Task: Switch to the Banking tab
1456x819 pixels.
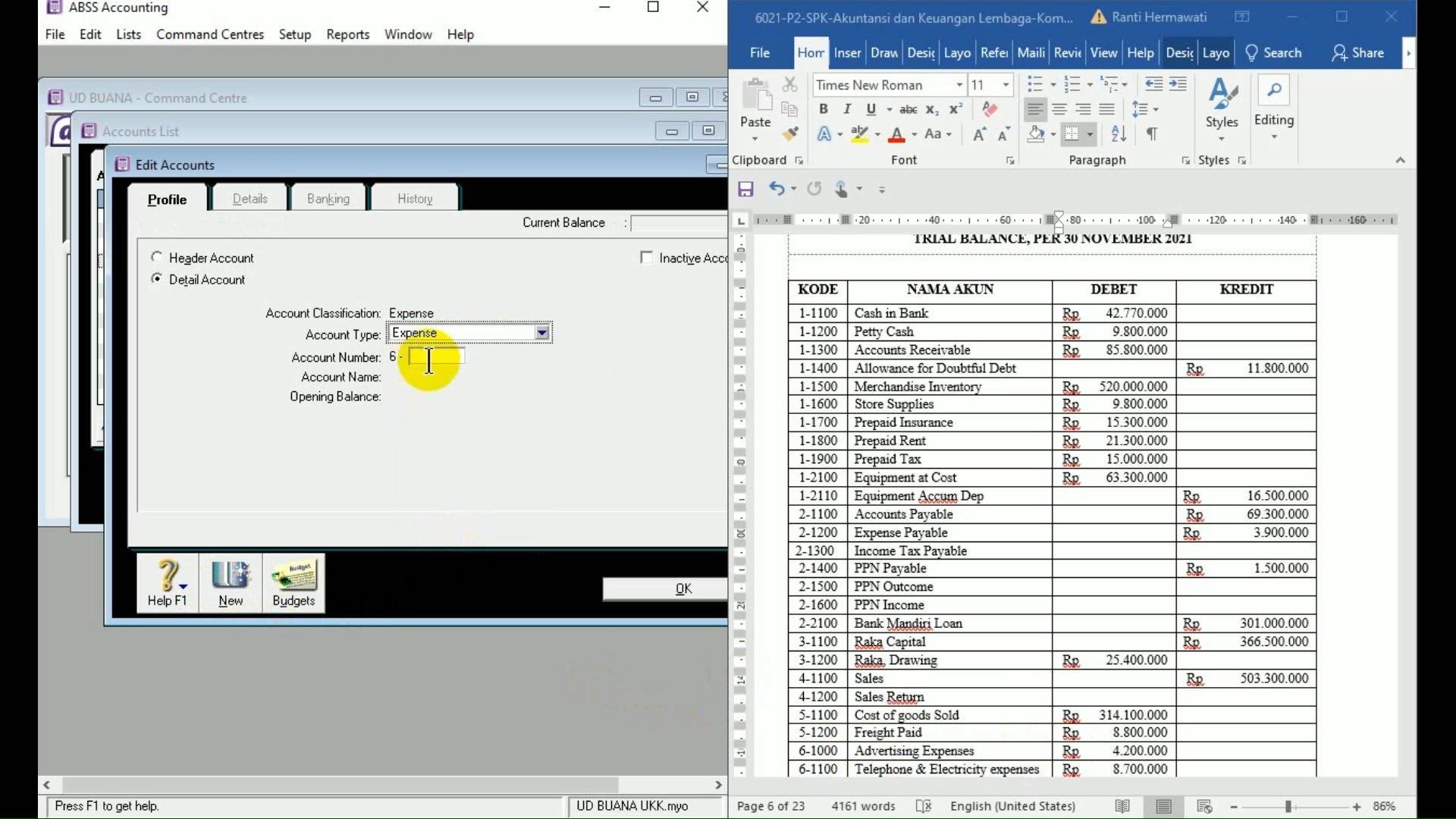Action: [x=328, y=199]
